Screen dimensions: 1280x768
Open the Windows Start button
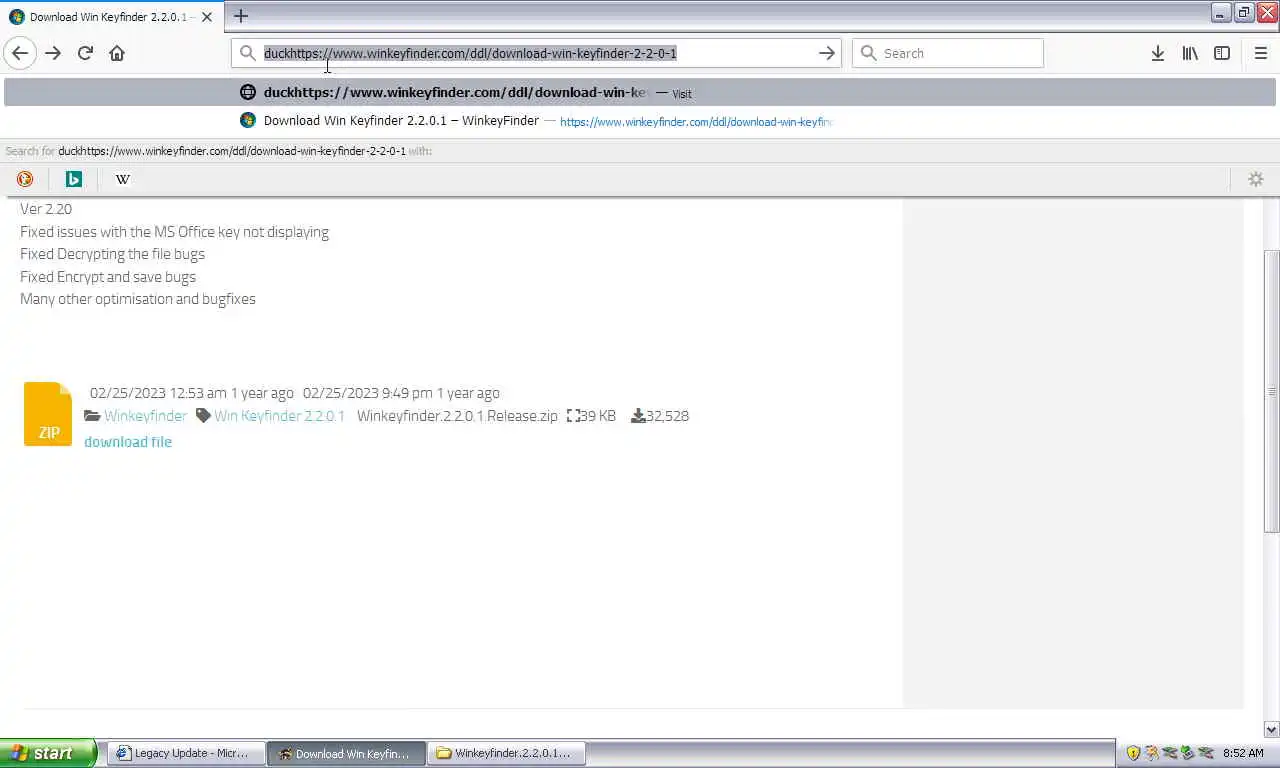(x=48, y=753)
